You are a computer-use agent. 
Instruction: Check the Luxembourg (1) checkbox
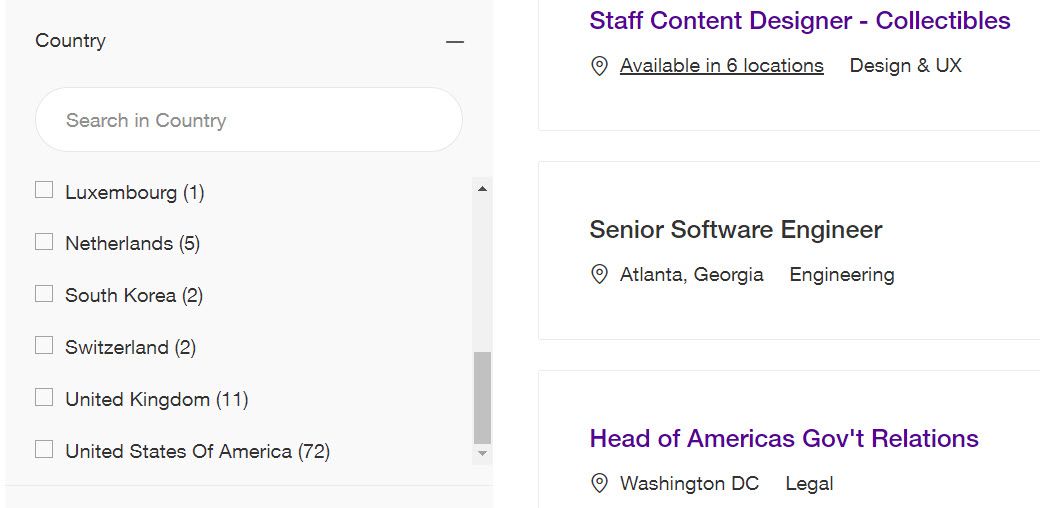coord(44,190)
